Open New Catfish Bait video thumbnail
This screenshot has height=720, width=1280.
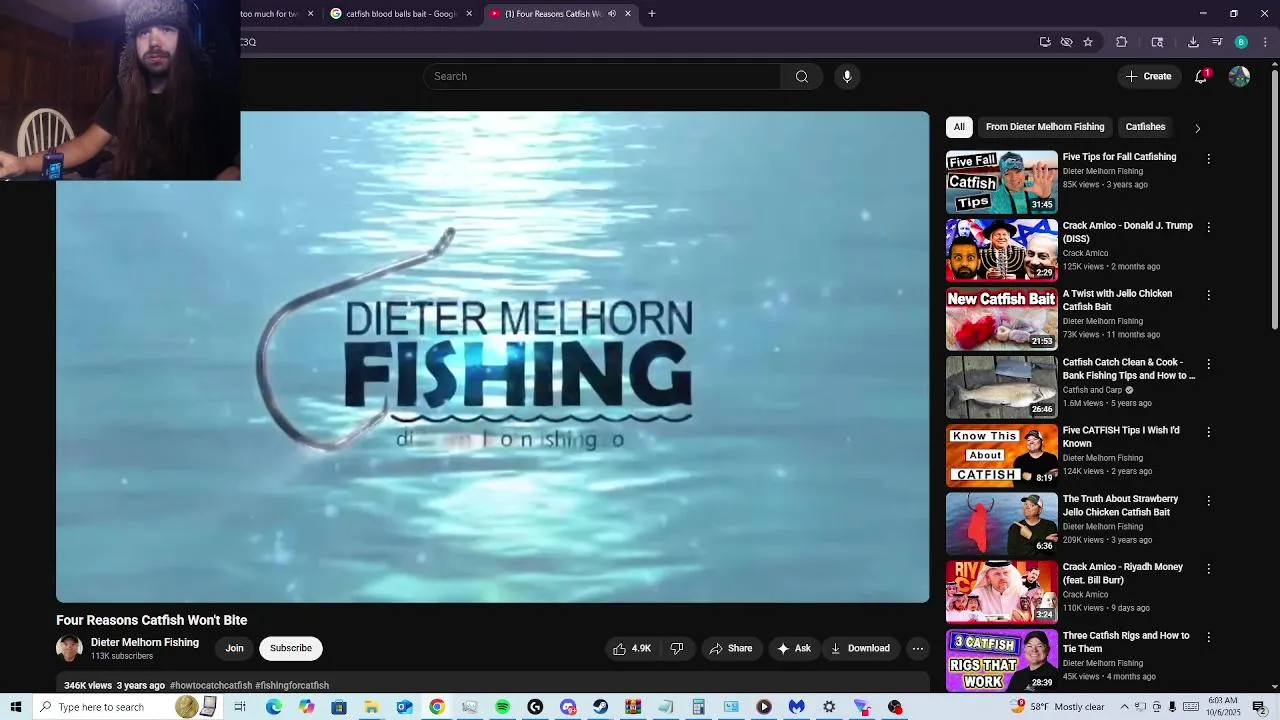point(1001,319)
